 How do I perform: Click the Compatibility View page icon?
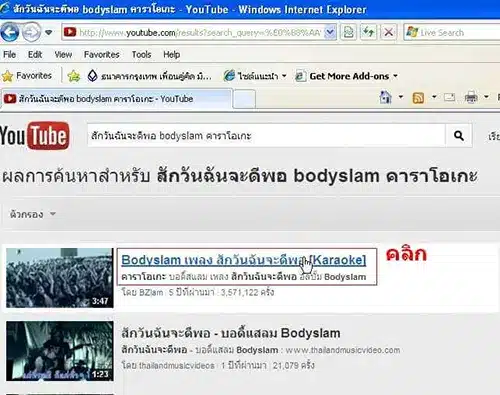coord(348,32)
